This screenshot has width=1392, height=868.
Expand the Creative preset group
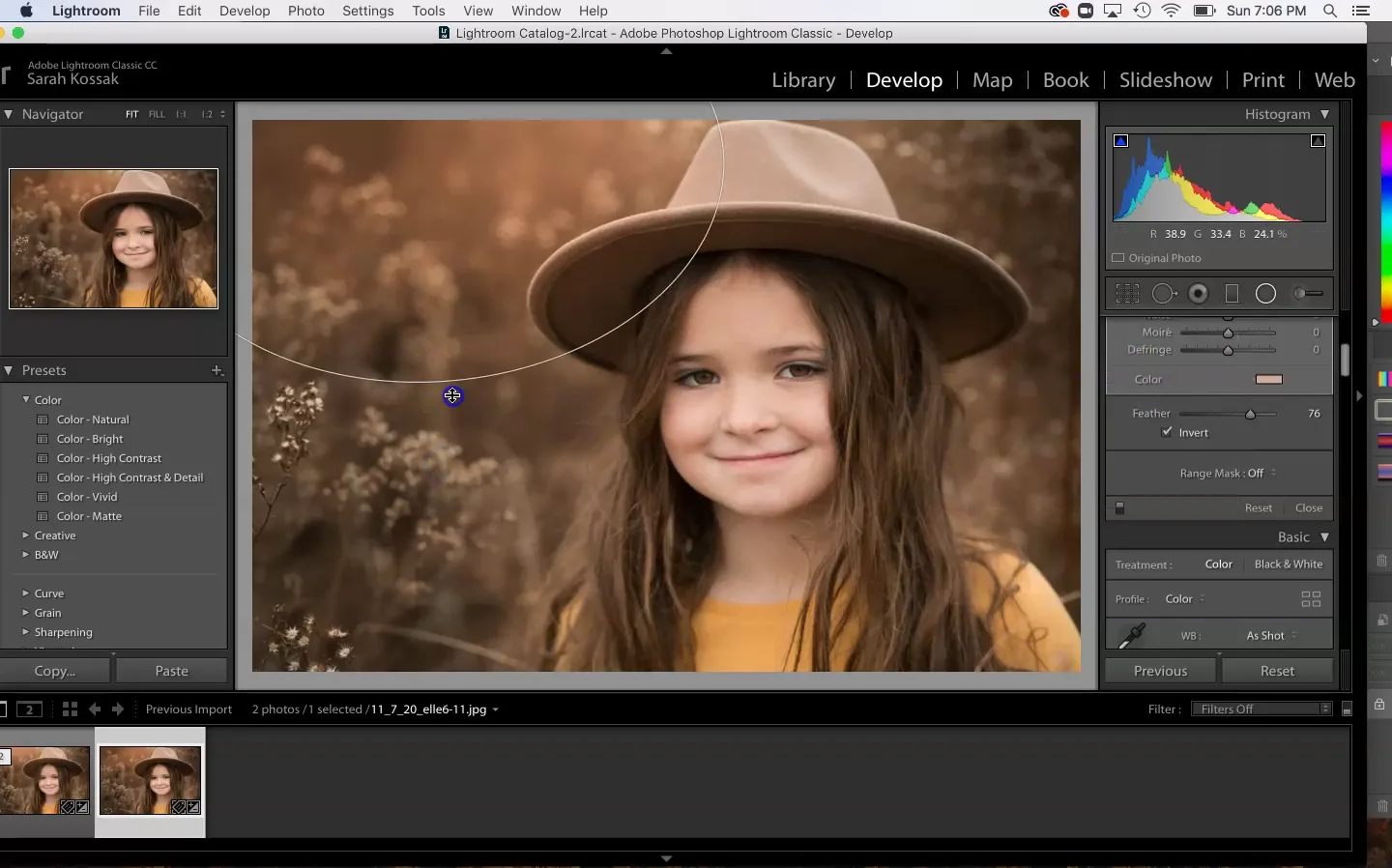tap(26, 535)
